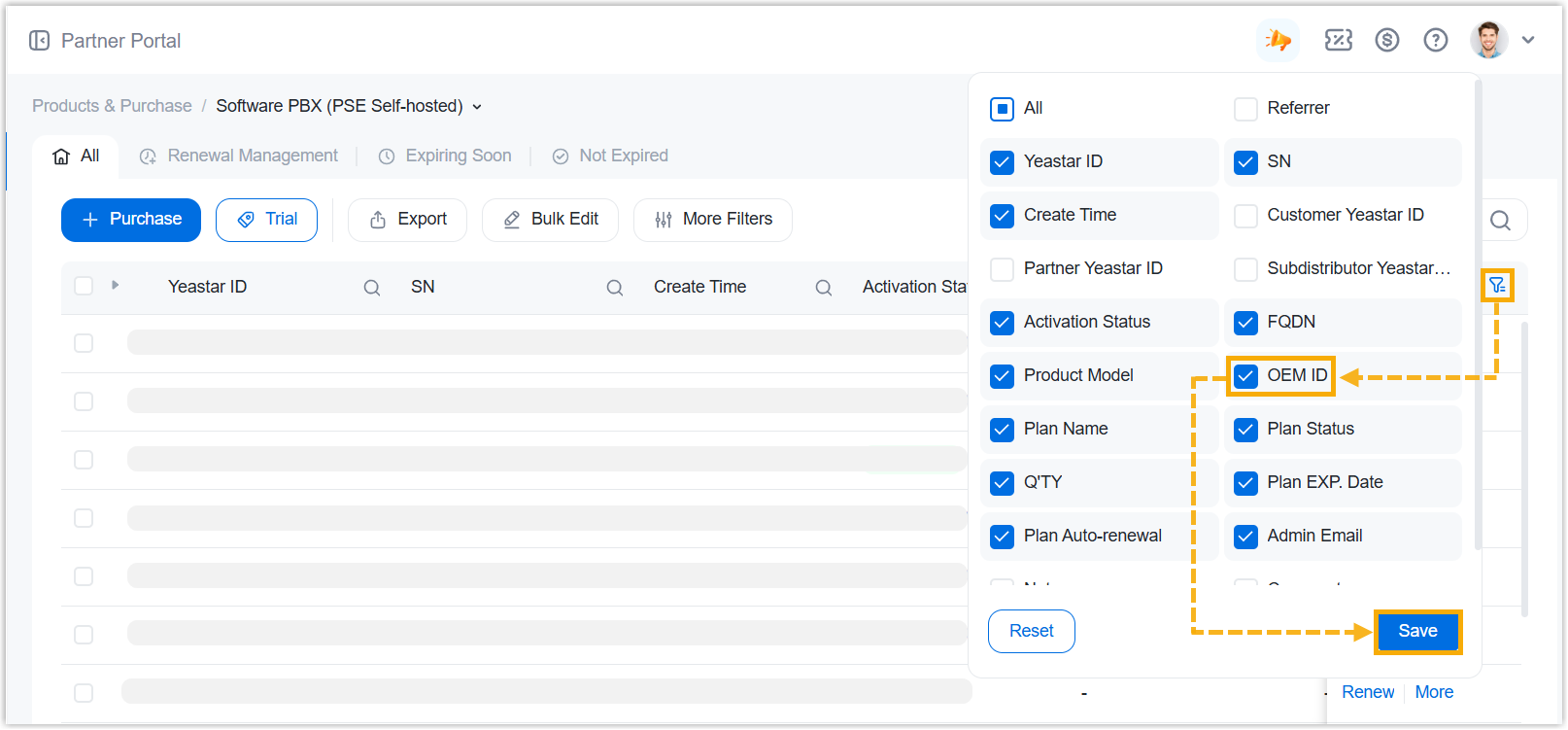
Task: Search by Yeastar ID column magnifier
Action: (x=371, y=288)
